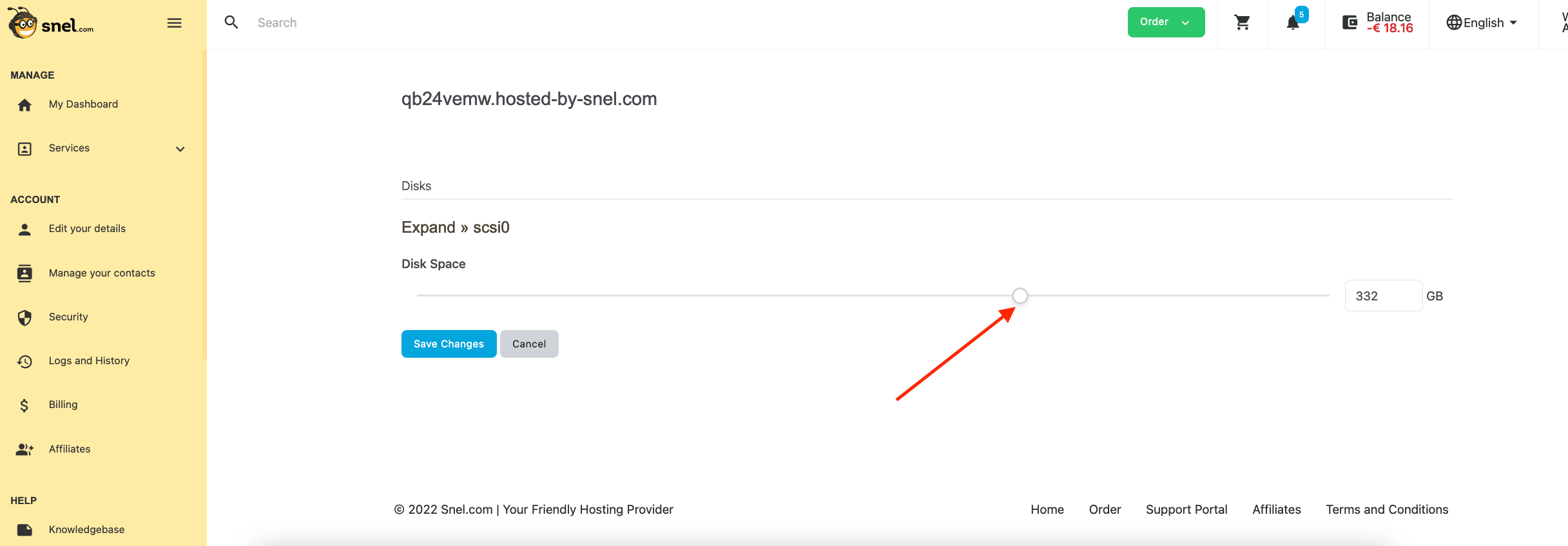Click the search magnifier icon
Image resolution: width=1568 pixels, height=546 pixels.
point(231,23)
